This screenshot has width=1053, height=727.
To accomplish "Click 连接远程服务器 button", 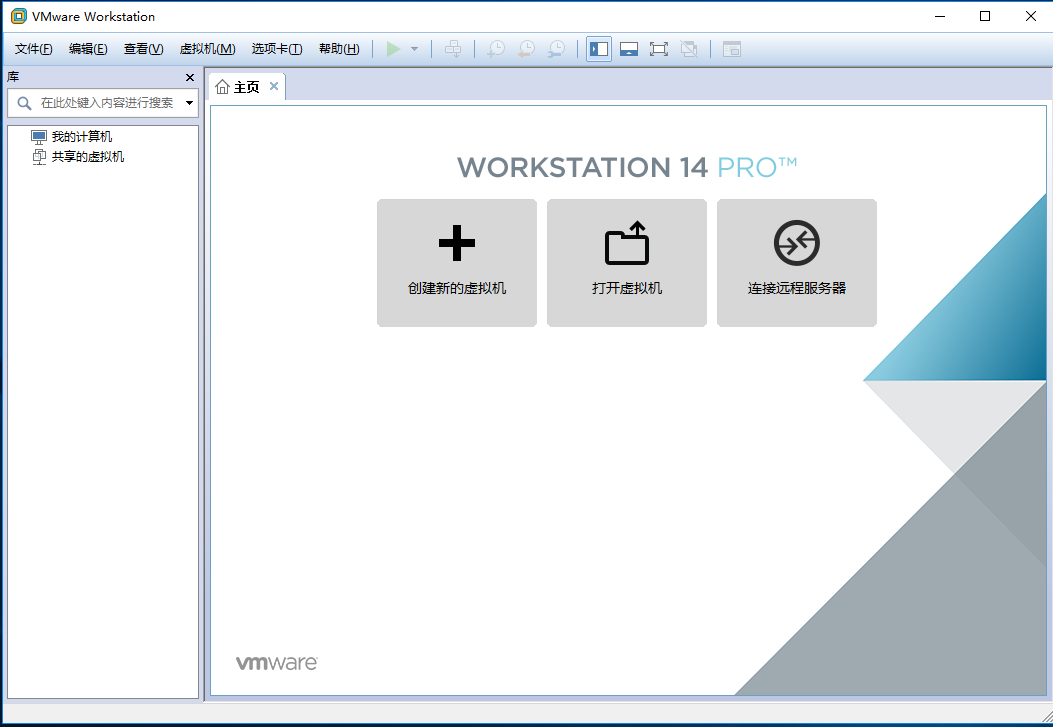I will [x=796, y=262].
